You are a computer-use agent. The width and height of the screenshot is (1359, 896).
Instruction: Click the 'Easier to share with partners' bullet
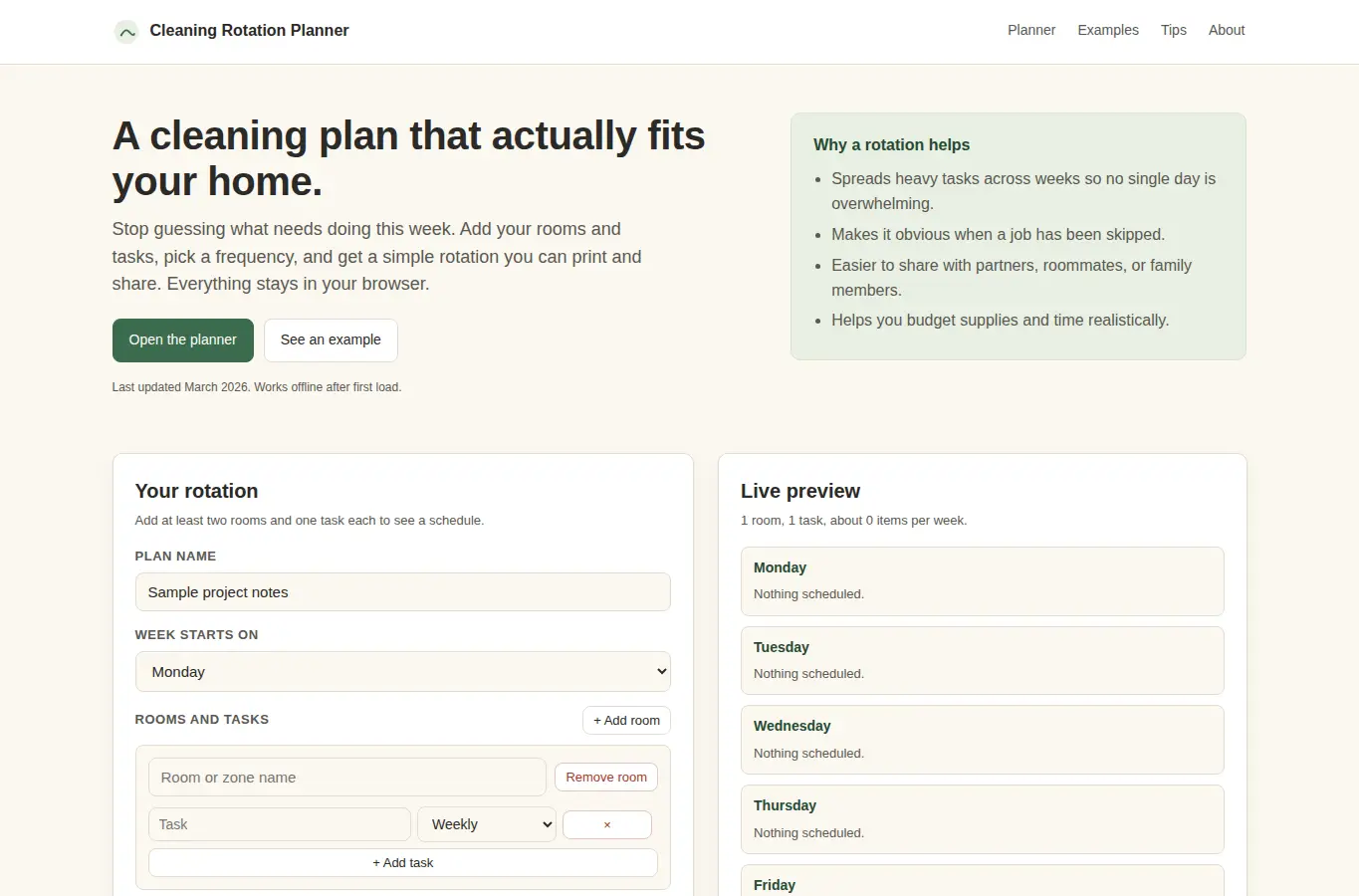[1012, 277]
